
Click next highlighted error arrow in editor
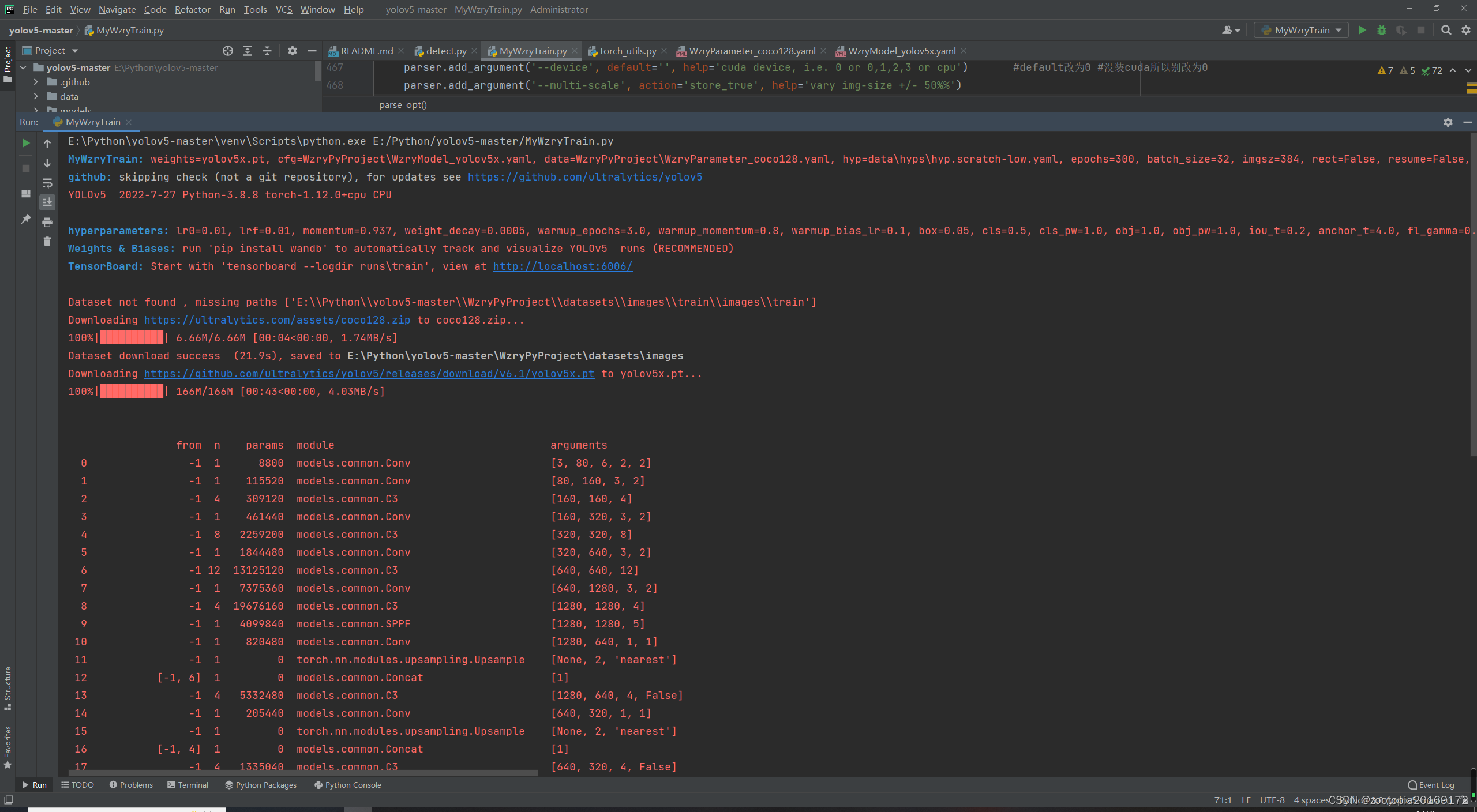pos(1468,70)
